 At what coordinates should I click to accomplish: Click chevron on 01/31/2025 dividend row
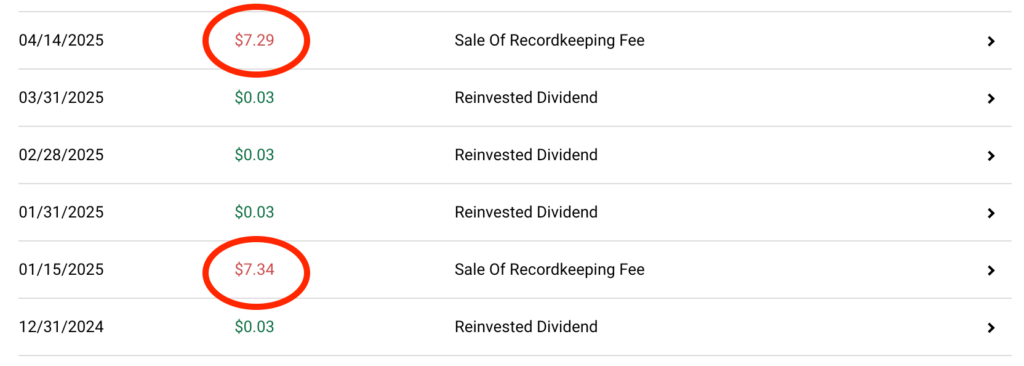[991, 213]
